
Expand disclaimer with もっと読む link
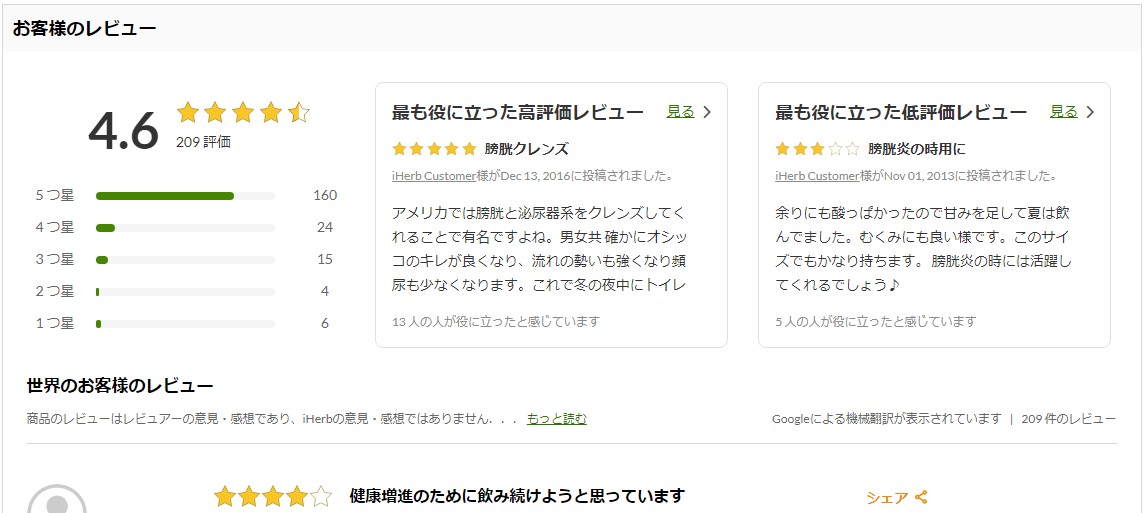click(x=556, y=419)
